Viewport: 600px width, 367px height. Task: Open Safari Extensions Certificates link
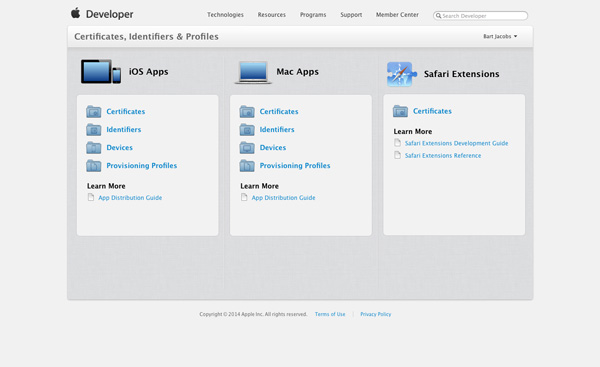432,111
